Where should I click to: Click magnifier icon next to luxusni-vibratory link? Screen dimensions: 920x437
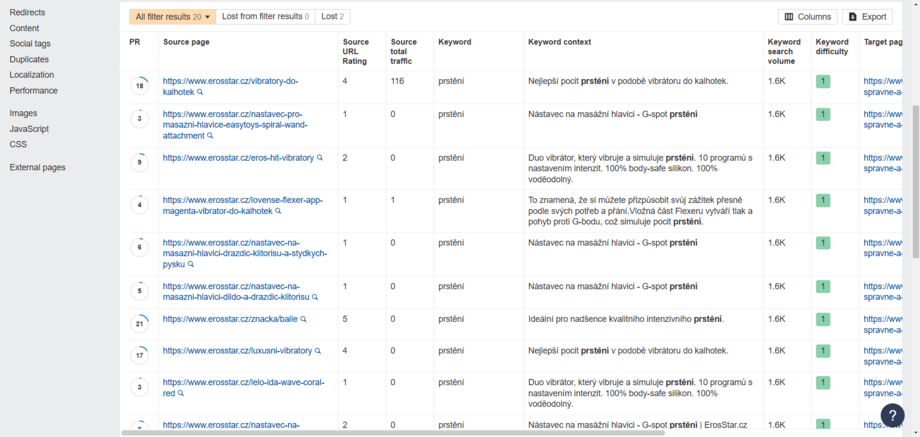319,351
